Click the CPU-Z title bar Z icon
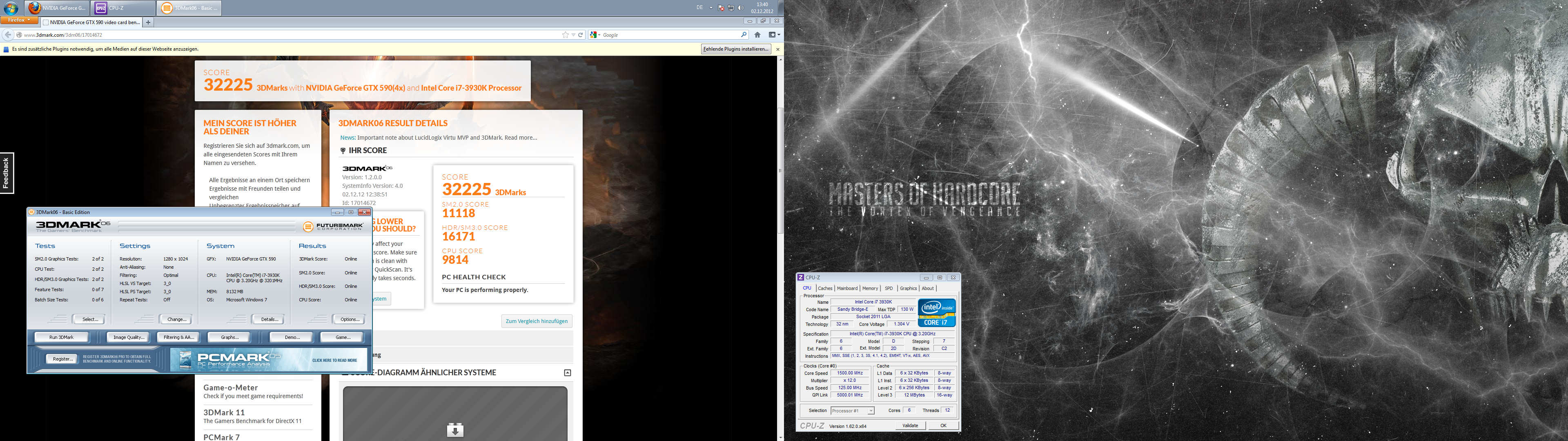 [801, 277]
